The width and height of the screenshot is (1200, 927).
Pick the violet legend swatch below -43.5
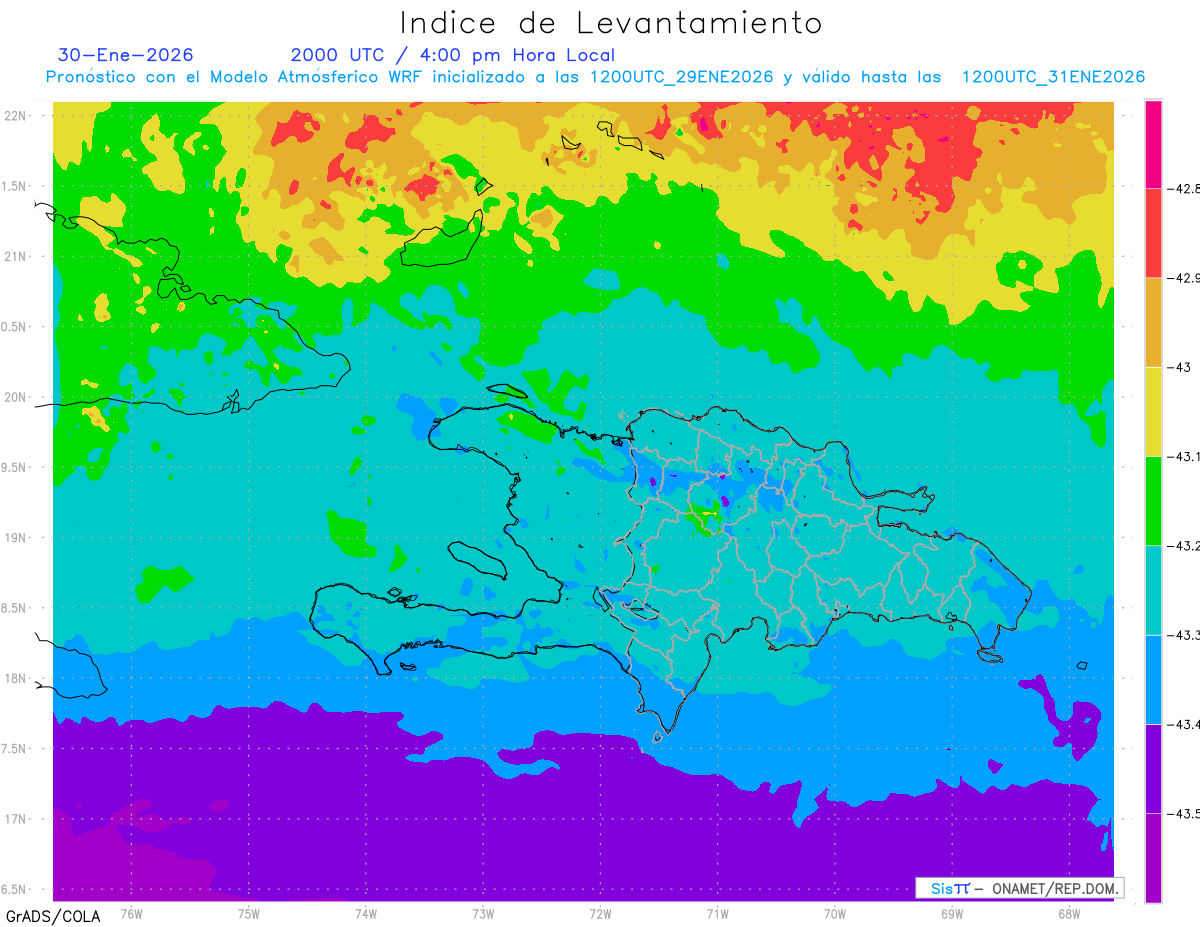(x=1153, y=858)
